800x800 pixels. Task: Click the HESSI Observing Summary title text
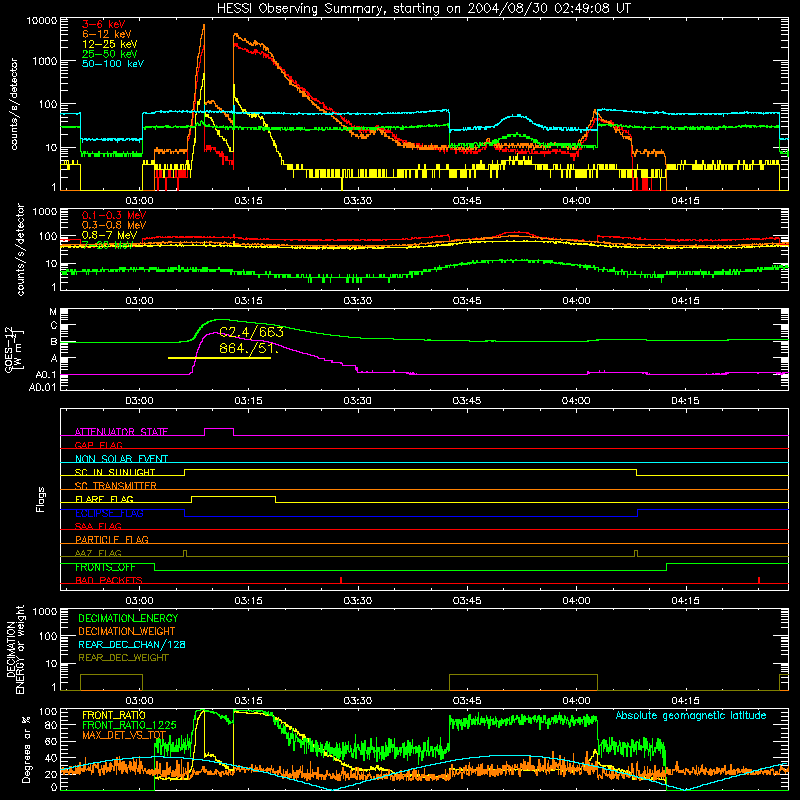[423, 9]
